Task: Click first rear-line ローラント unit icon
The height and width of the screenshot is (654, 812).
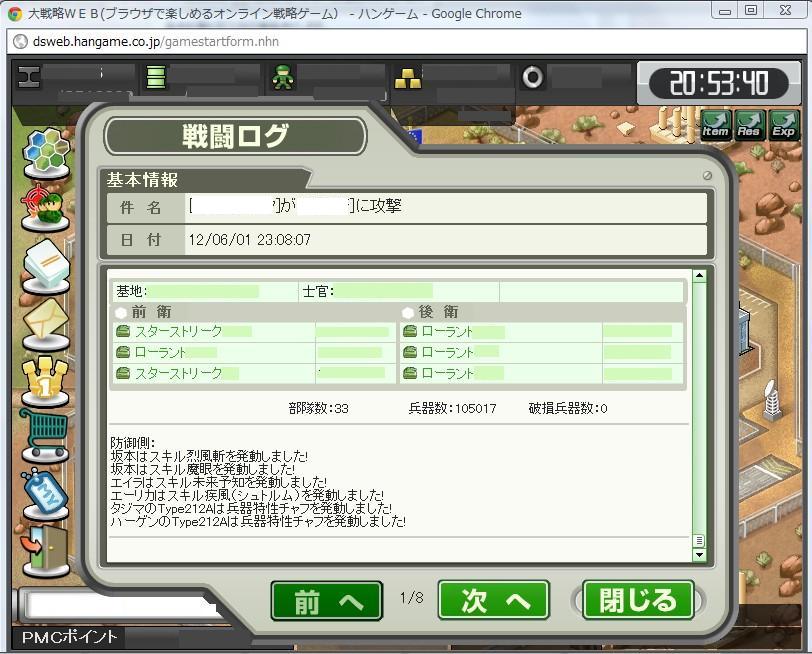Action: (410, 331)
